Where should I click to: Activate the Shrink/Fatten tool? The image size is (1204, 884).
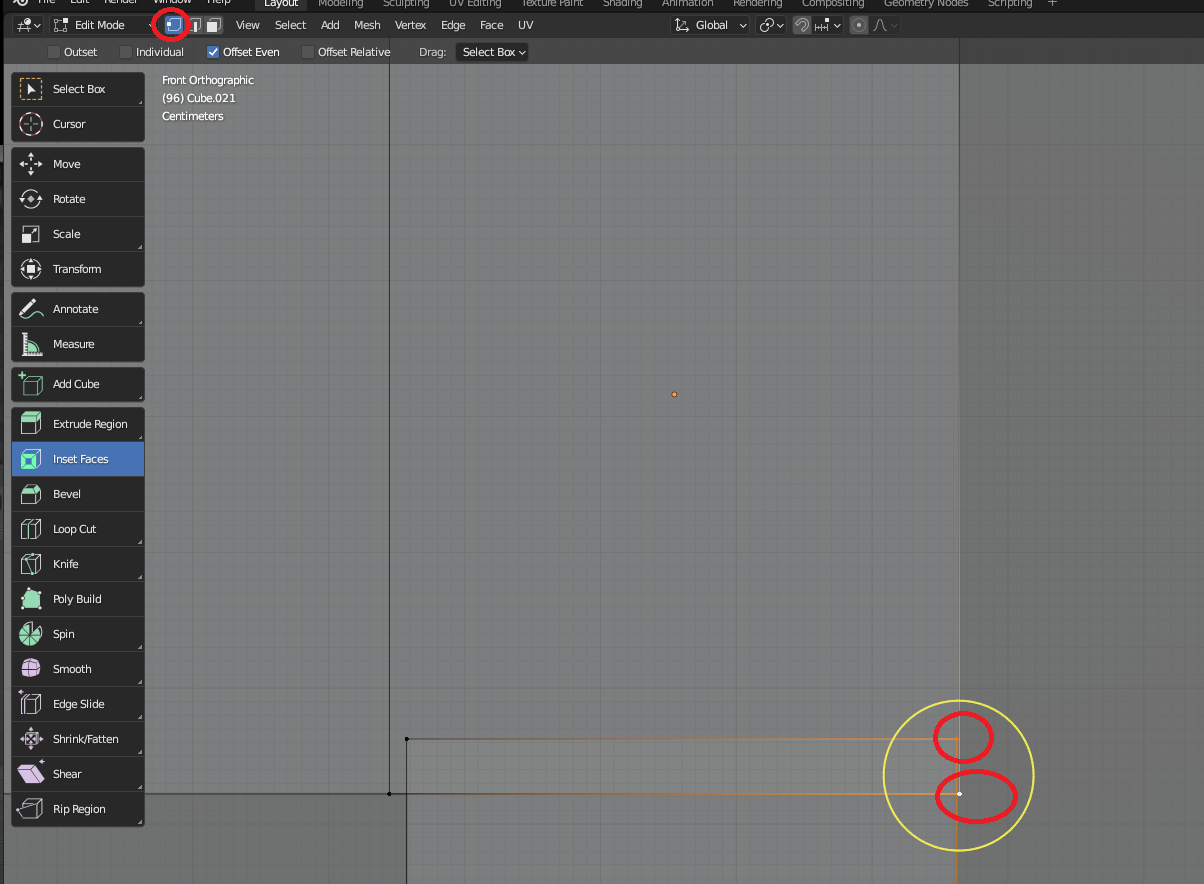pyautogui.click(x=78, y=739)
